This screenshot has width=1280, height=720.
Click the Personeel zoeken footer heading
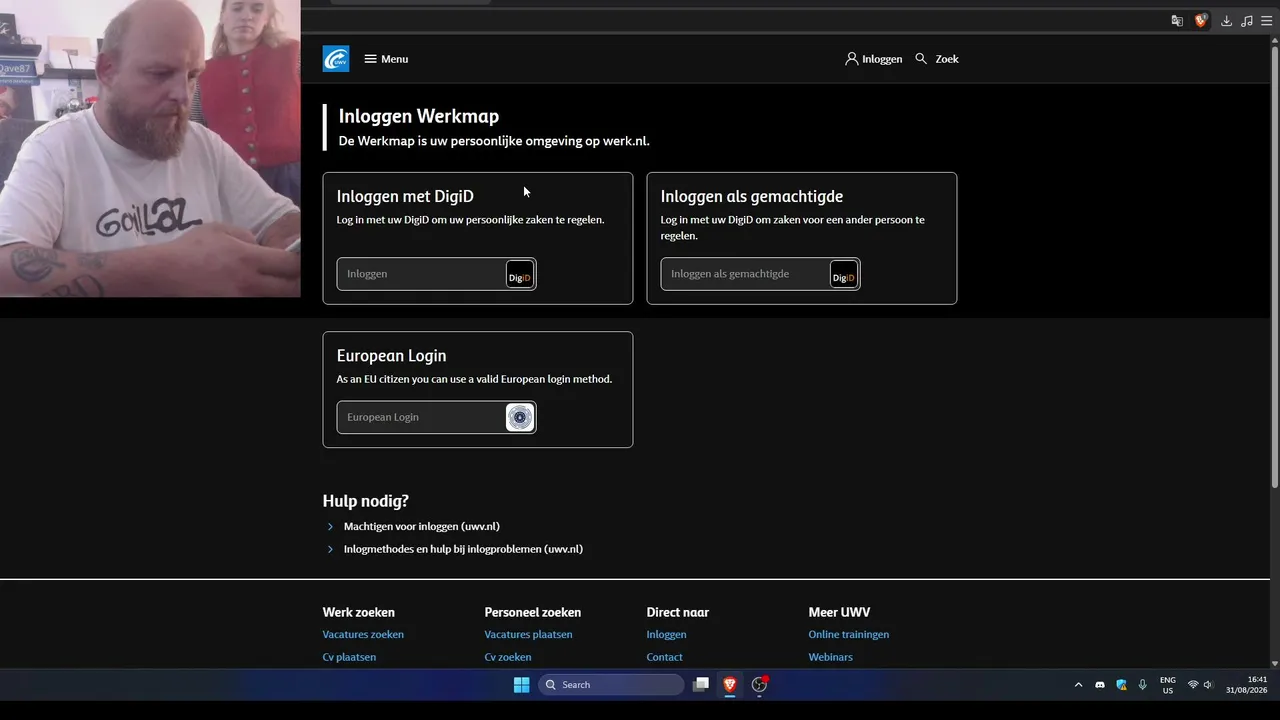(x=533, y=612)
